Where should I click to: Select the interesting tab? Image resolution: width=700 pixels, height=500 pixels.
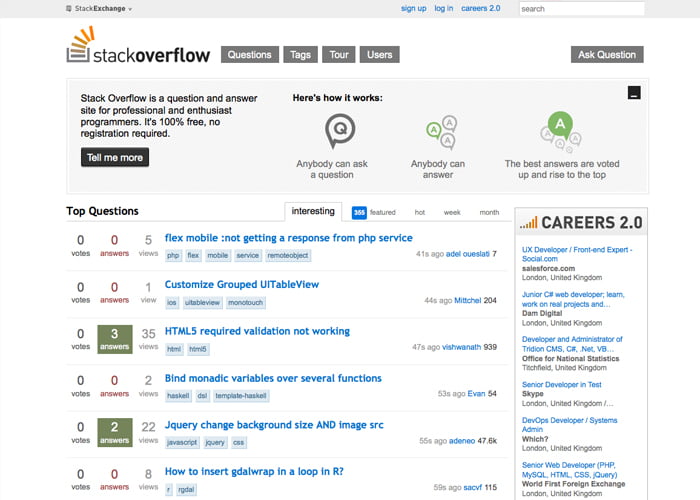pyautogui.click(x=313, y=211)
